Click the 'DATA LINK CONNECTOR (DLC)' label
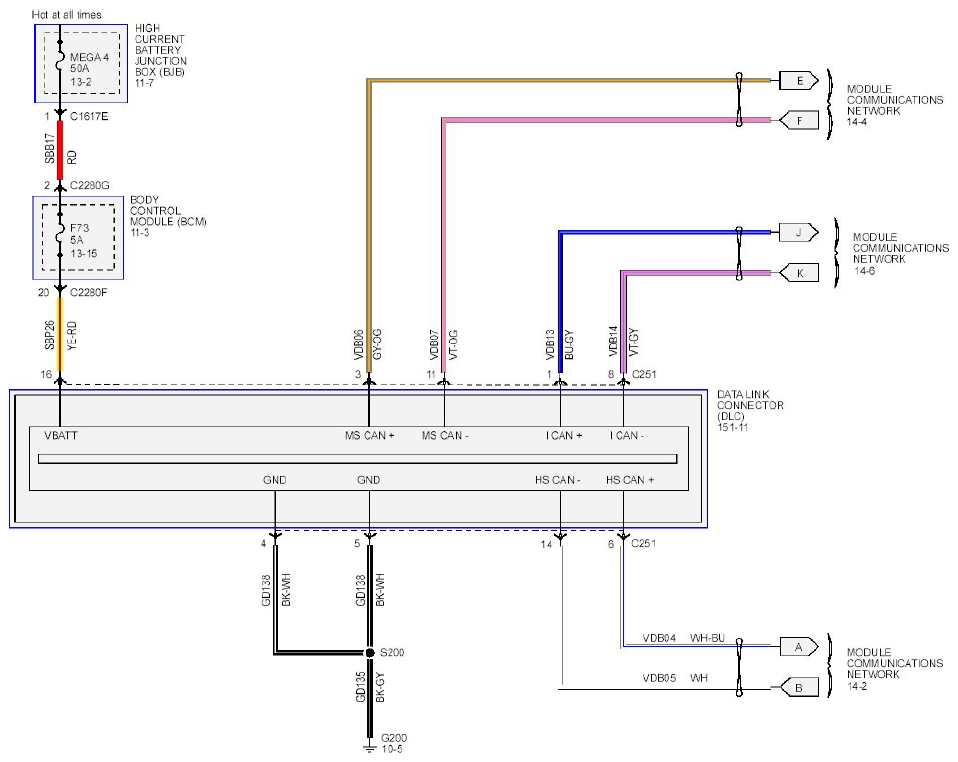The width and height of the screenshot is (958, 762). [750, 405]
